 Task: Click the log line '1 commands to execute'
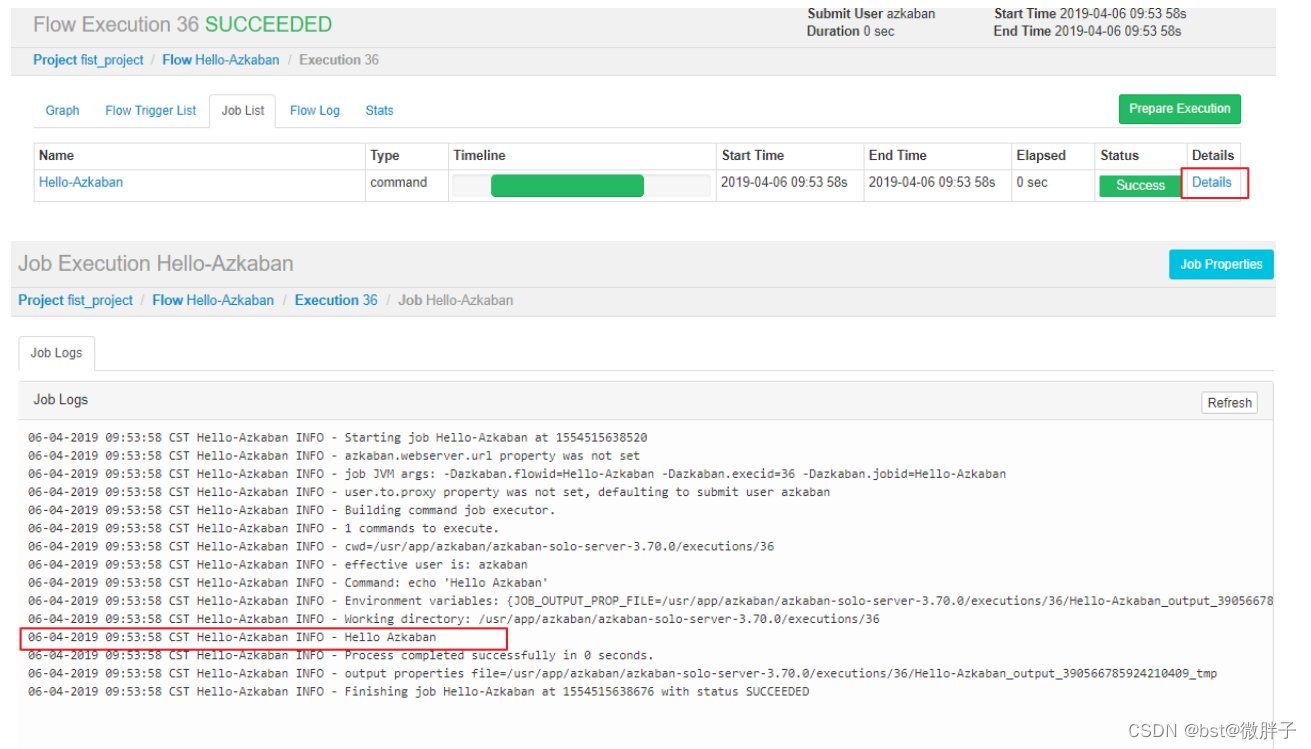pyautogui.click(x=263, y=528)
